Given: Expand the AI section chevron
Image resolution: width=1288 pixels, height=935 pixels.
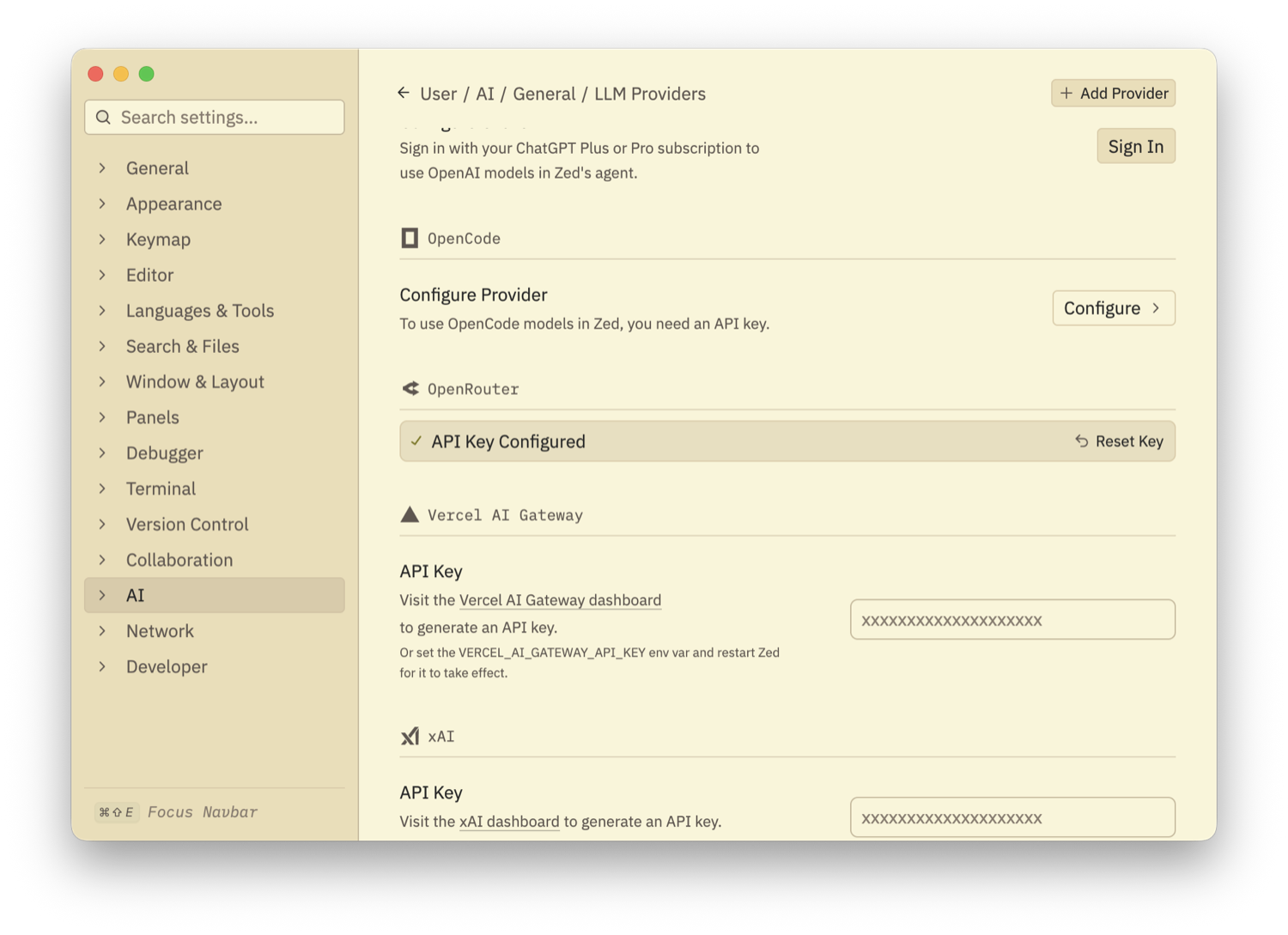Looking at the screenshot, I should (x=102, y=596).
